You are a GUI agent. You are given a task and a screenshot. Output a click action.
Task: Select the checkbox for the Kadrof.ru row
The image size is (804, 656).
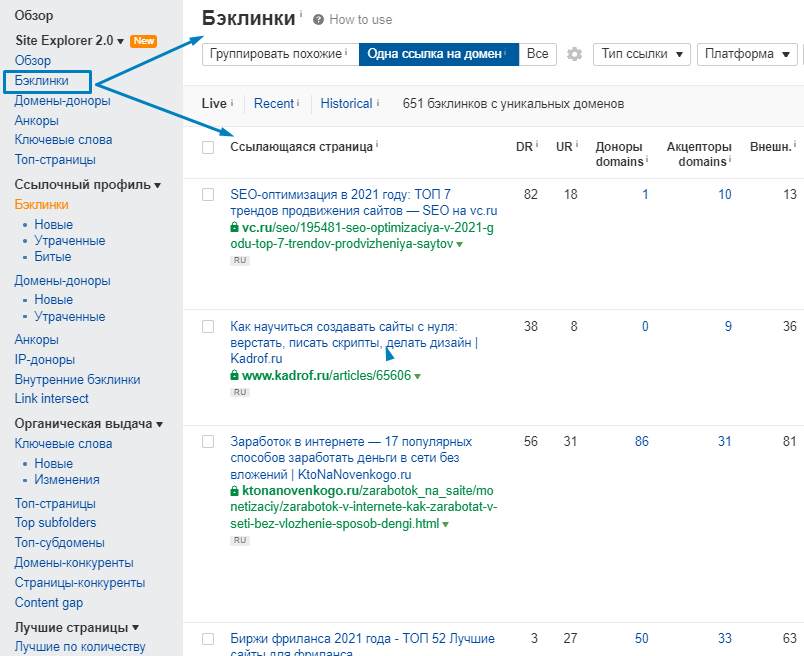click(208, 326)
